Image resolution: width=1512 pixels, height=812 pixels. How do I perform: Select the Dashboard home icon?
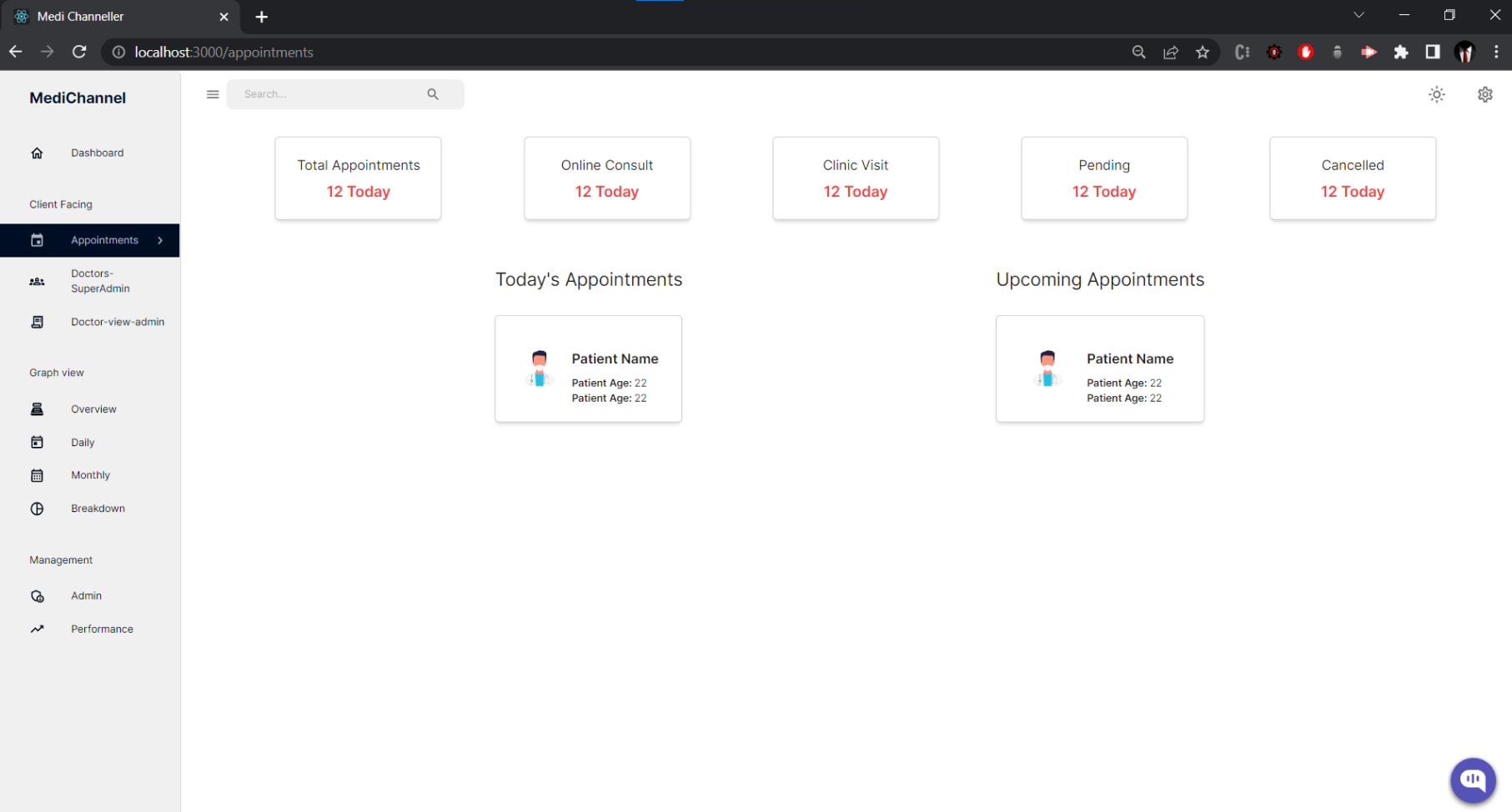coord(37,153)
